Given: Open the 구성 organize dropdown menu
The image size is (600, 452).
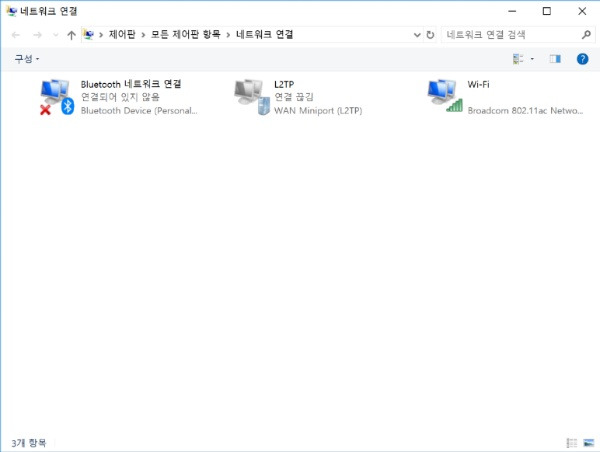Looking at the screenshot, I should (x=26, y=59).
